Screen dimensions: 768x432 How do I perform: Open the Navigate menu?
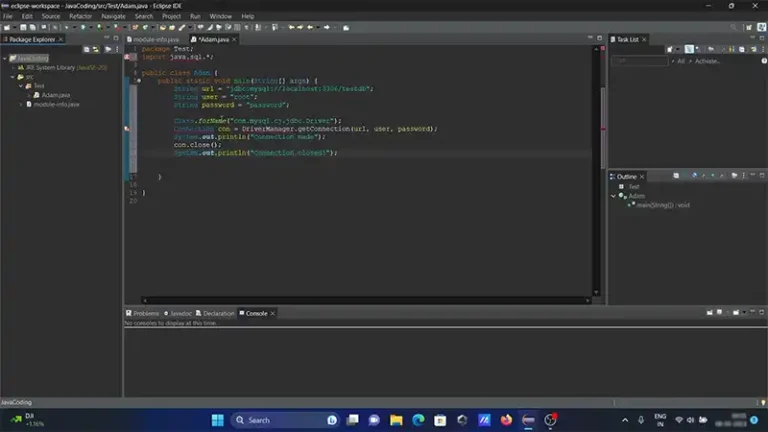point(113,16)
